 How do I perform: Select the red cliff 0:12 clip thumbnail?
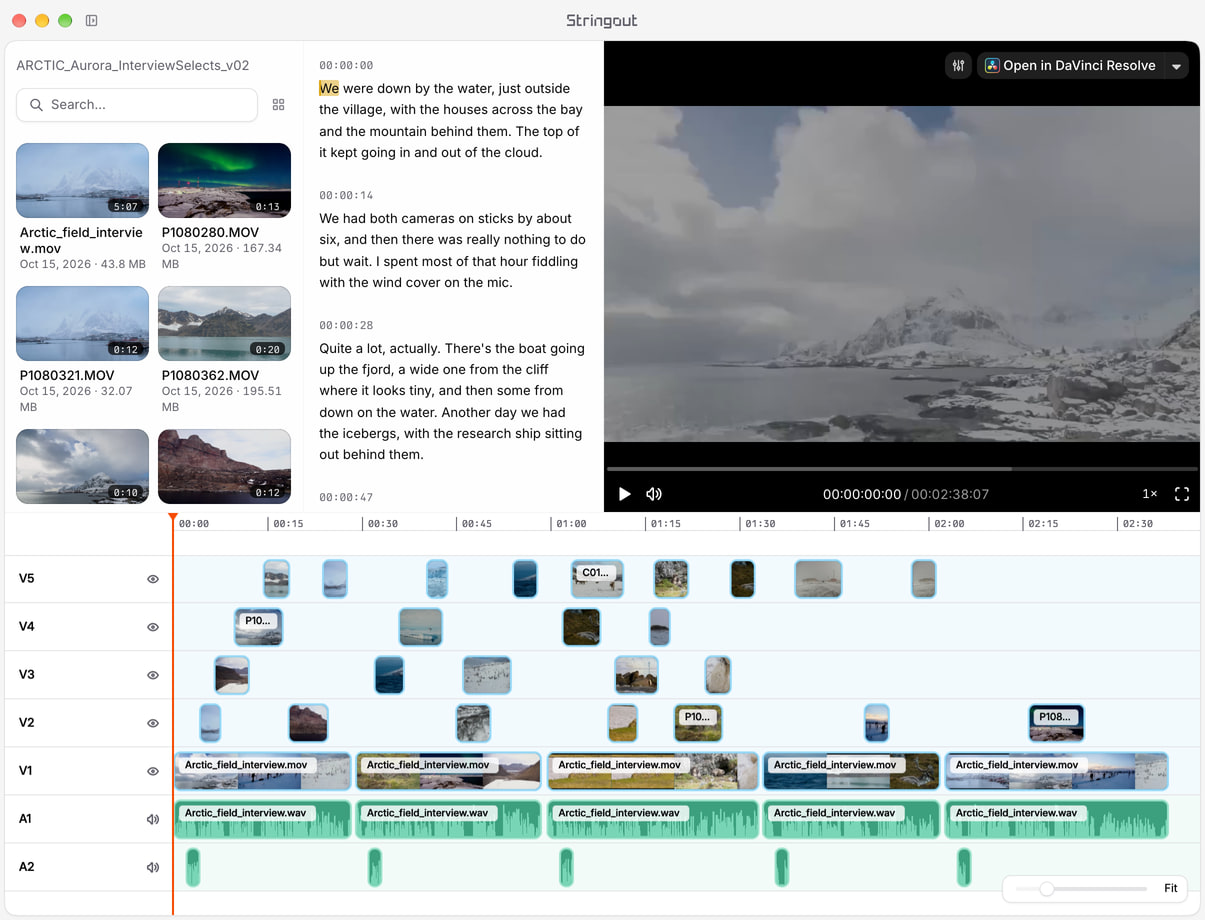pyautogui.click(x=224, y=466)
